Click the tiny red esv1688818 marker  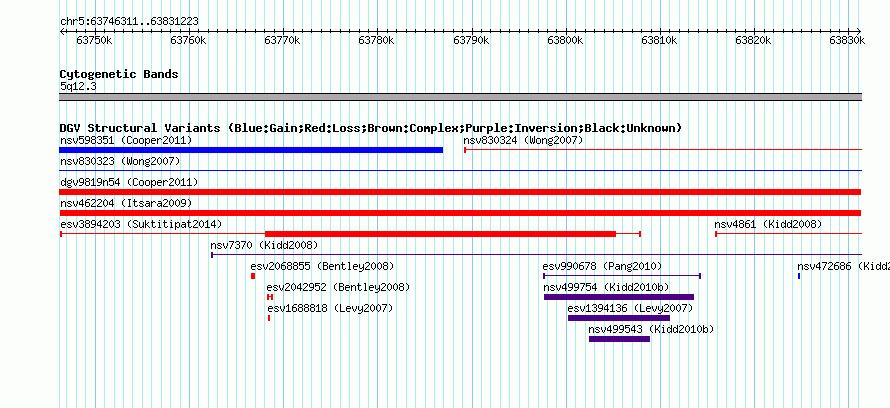coord(269,318)
